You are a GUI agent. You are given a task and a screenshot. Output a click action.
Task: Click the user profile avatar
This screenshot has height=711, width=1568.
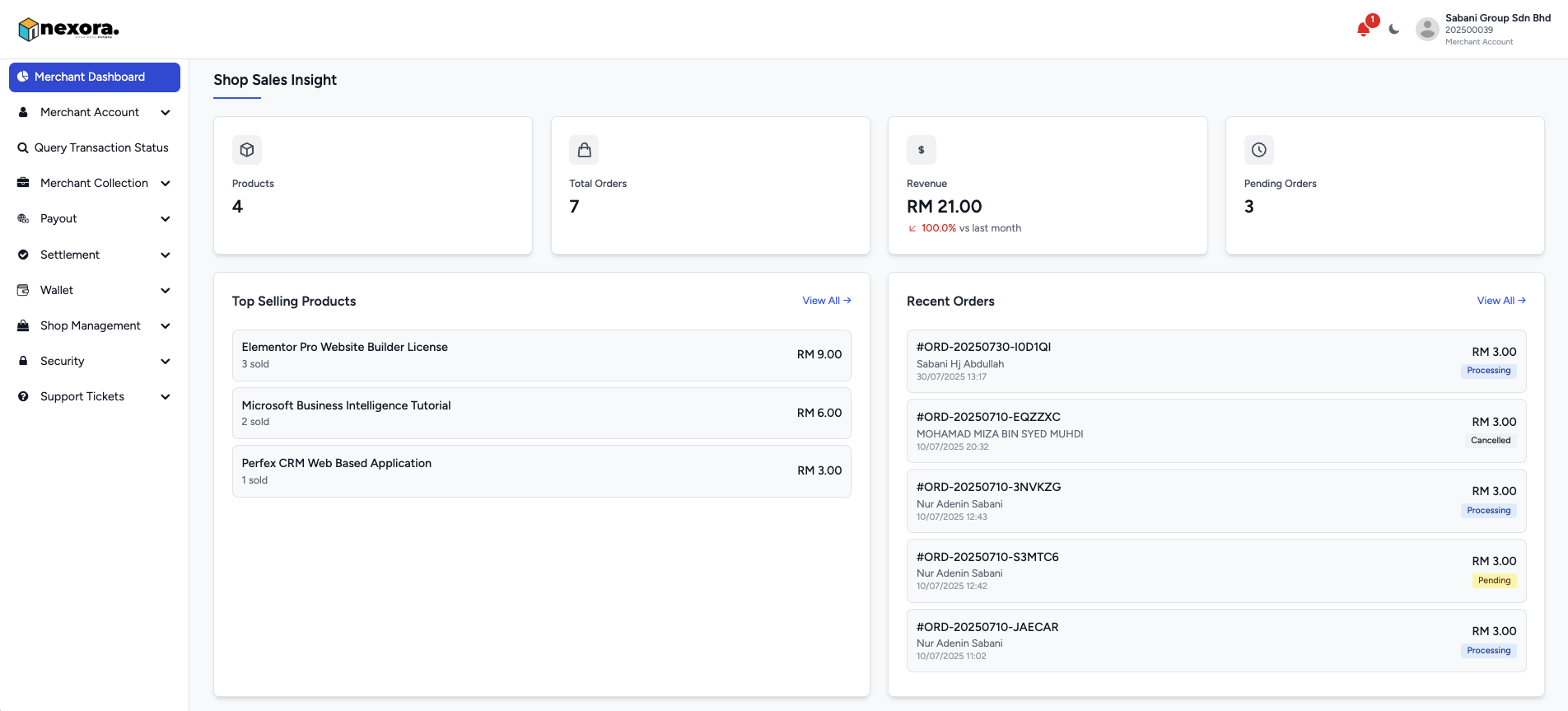pyautogui.click(x=1426, y=29)
